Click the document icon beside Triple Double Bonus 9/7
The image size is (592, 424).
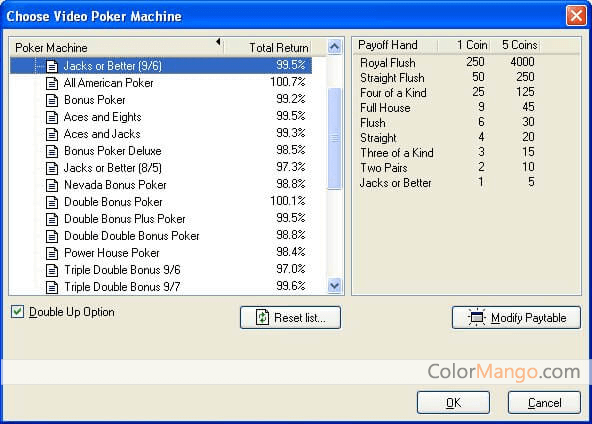pos(52,287)
